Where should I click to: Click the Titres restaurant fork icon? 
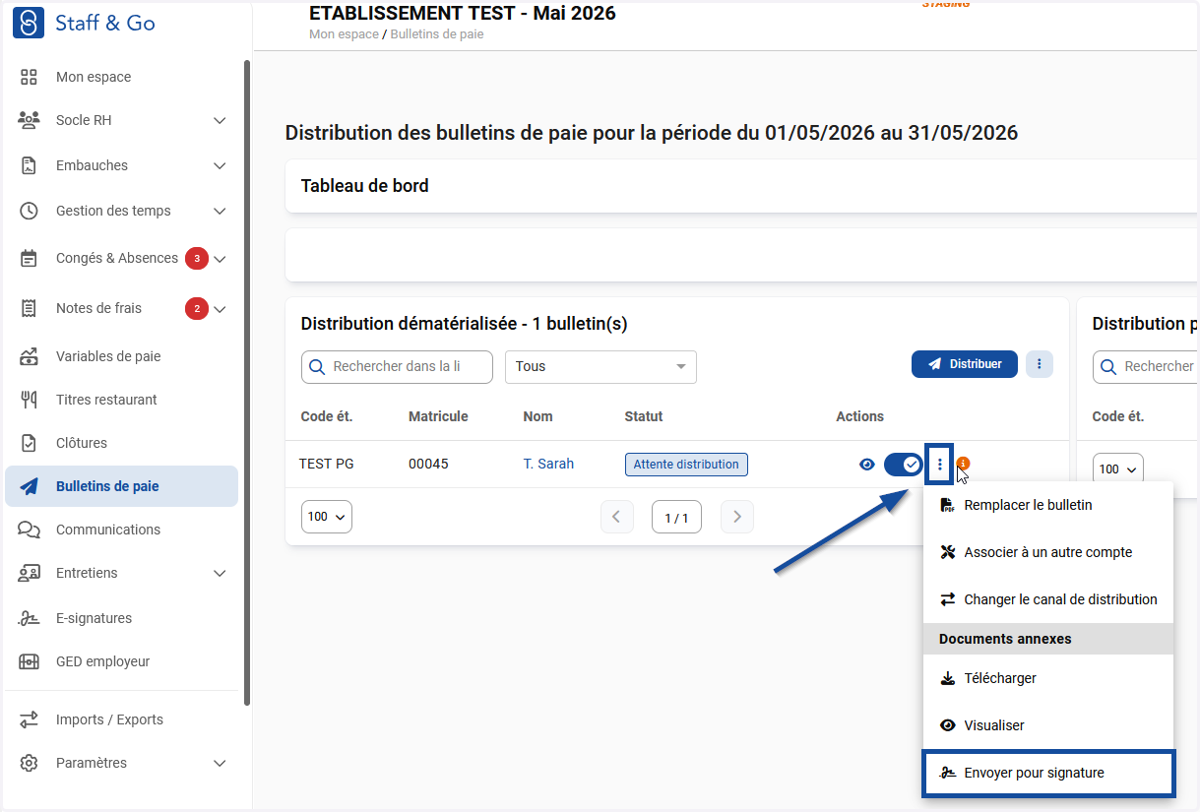click(29, 399)
